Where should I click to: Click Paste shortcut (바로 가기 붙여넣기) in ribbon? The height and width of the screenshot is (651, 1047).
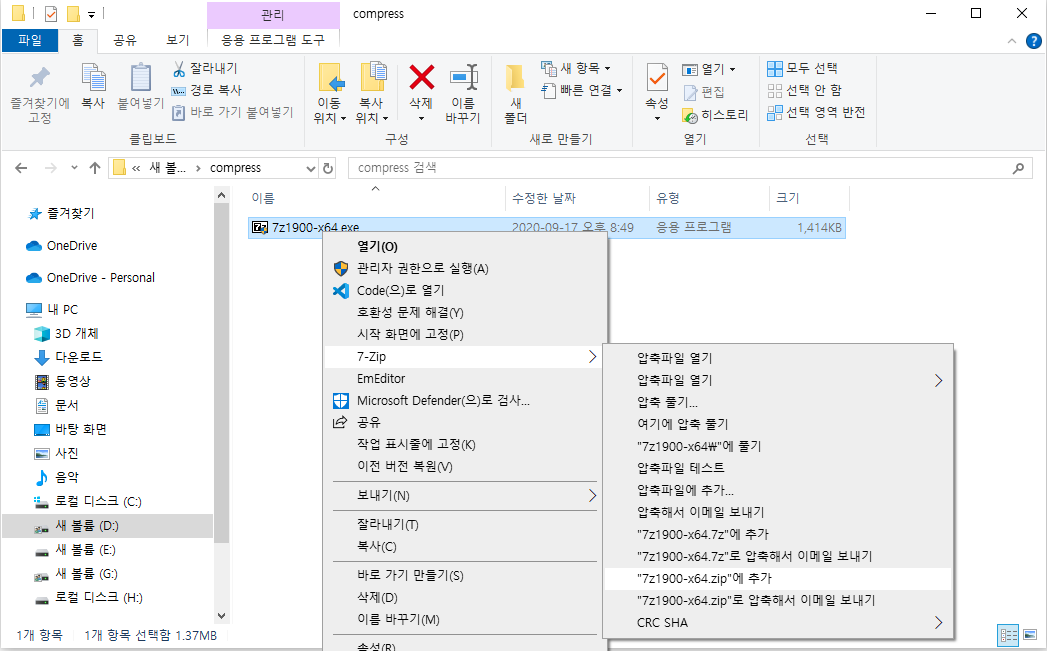click(x=233, y=112)
